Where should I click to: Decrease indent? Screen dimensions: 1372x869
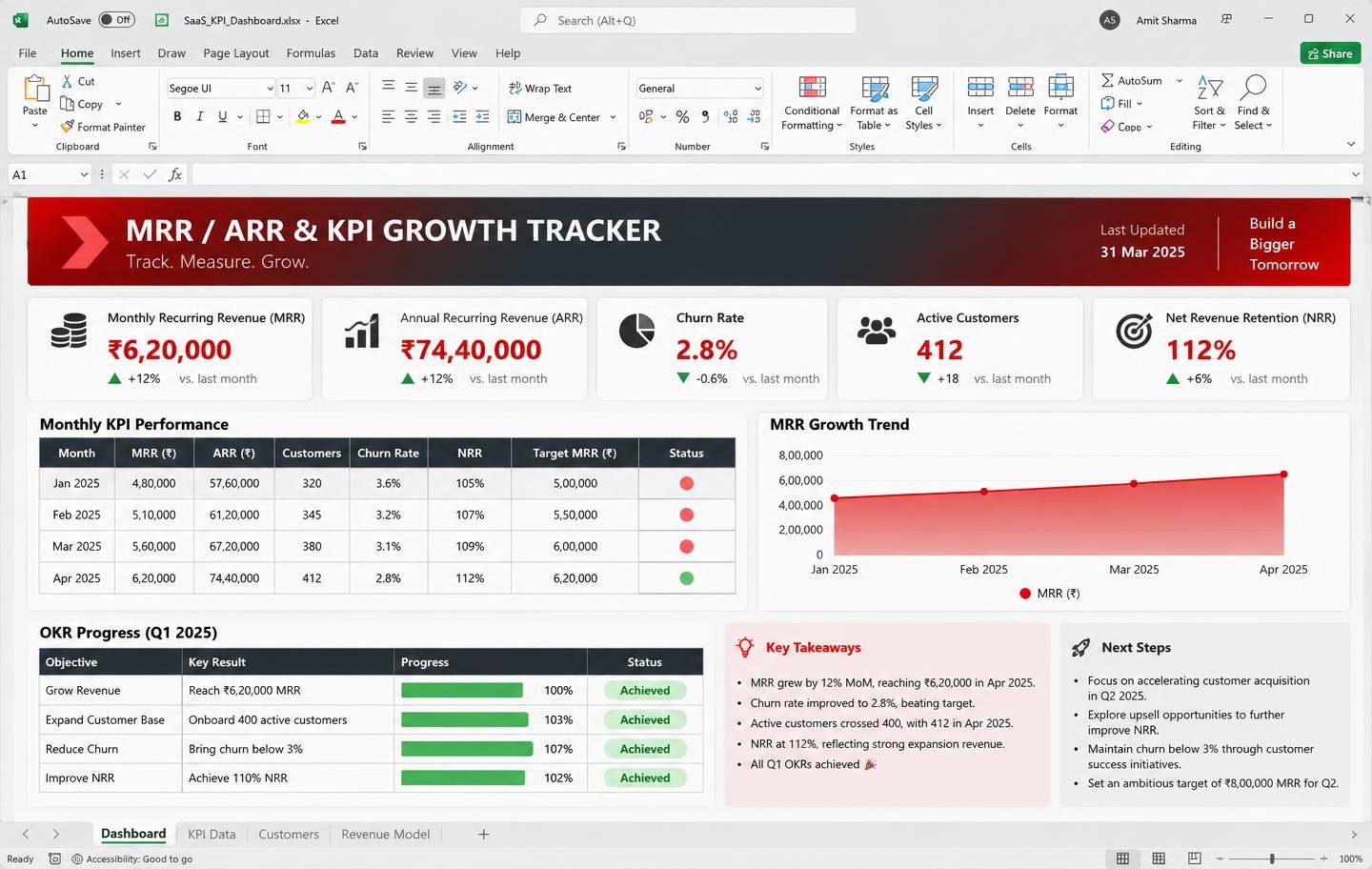pos(459,116)
